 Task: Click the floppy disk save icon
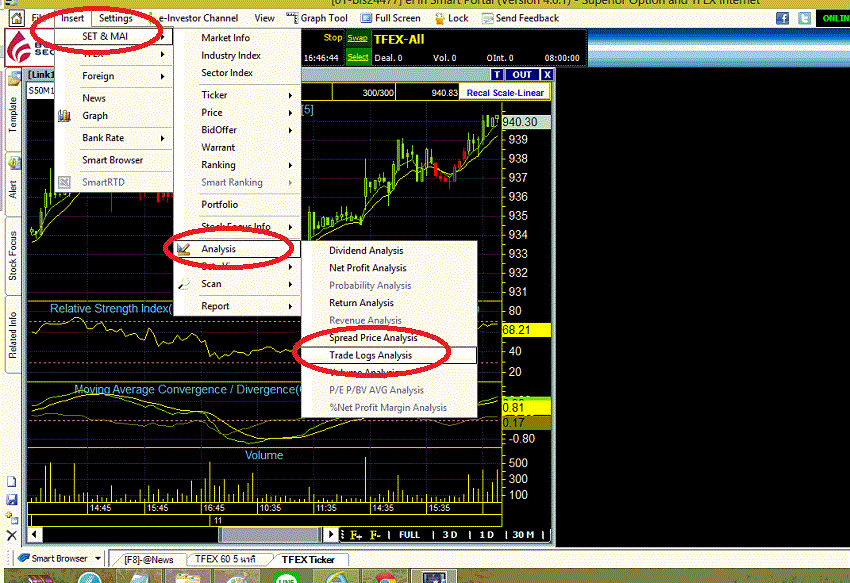coord(11,499)
